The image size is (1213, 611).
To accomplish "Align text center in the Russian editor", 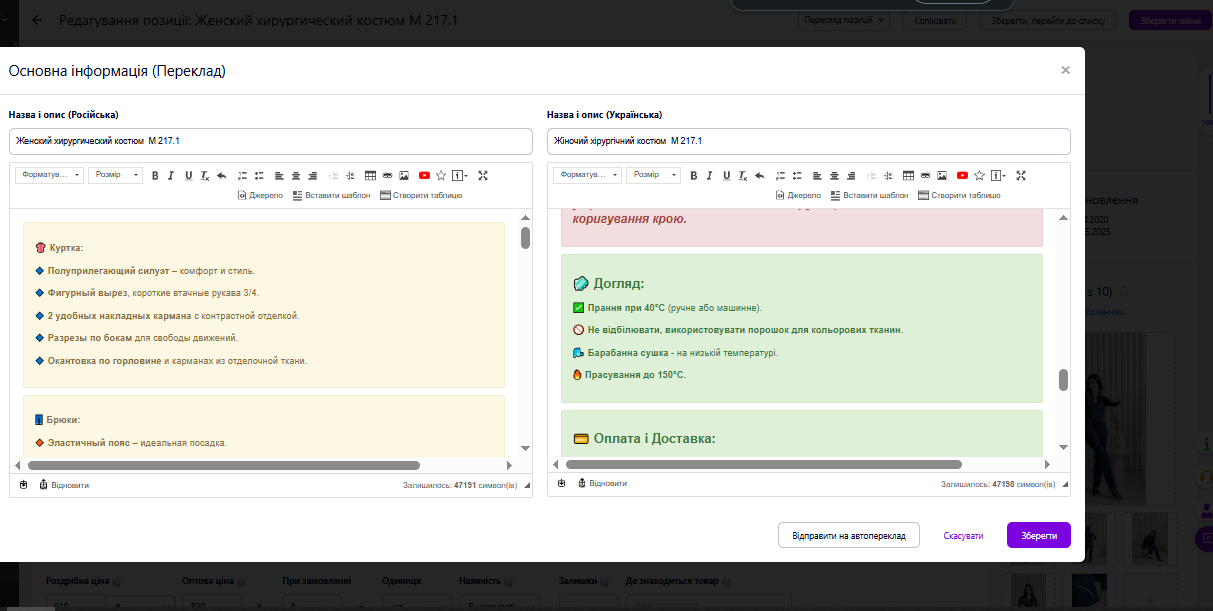I will coord(296,176).
